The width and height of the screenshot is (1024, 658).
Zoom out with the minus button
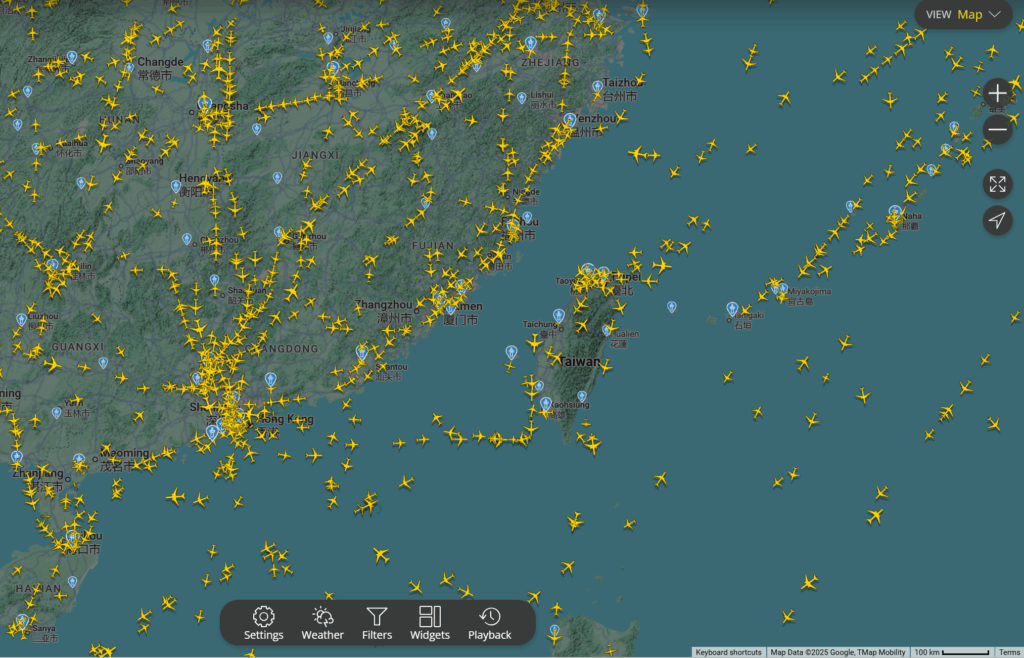point(997,129)
